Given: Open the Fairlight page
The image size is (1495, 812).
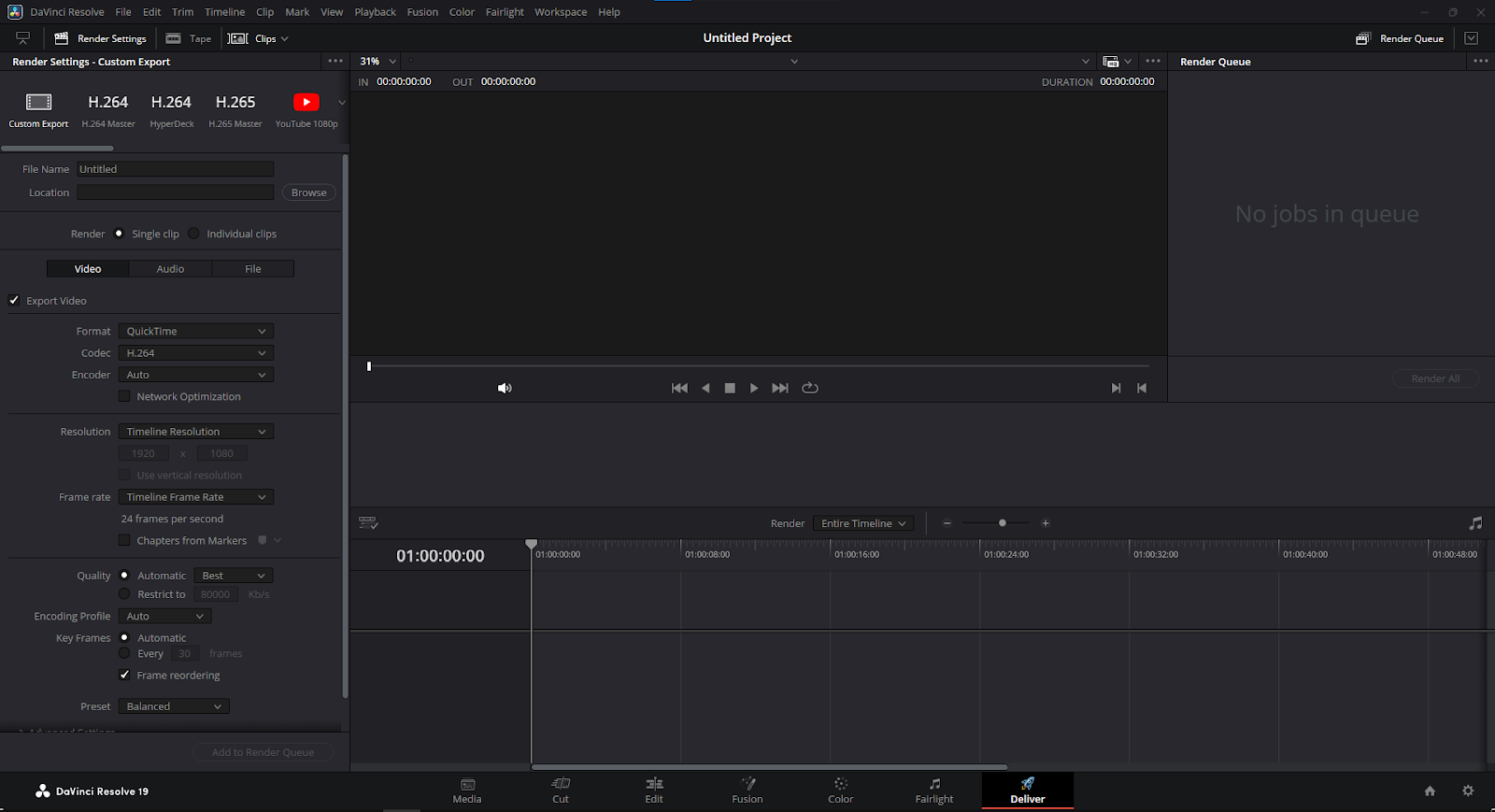Looking at the screenshot, I should 934,791.
